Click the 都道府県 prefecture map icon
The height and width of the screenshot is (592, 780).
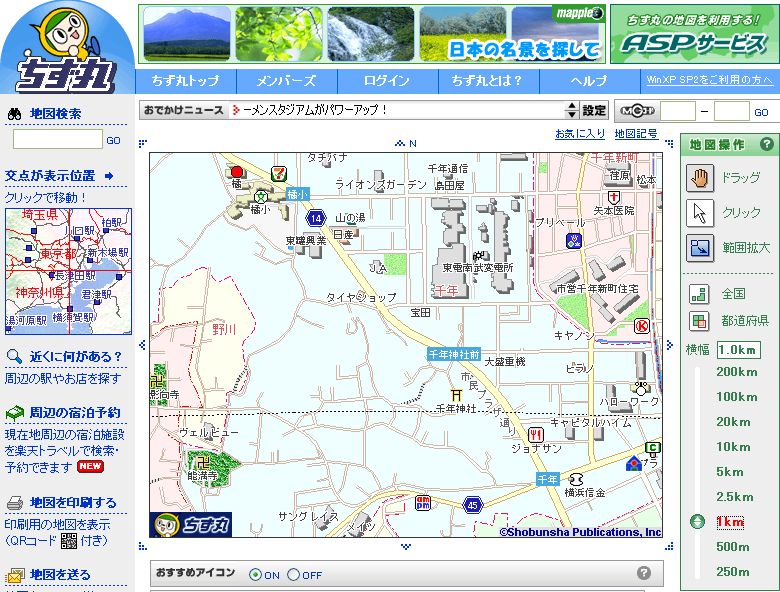(699, 321)
